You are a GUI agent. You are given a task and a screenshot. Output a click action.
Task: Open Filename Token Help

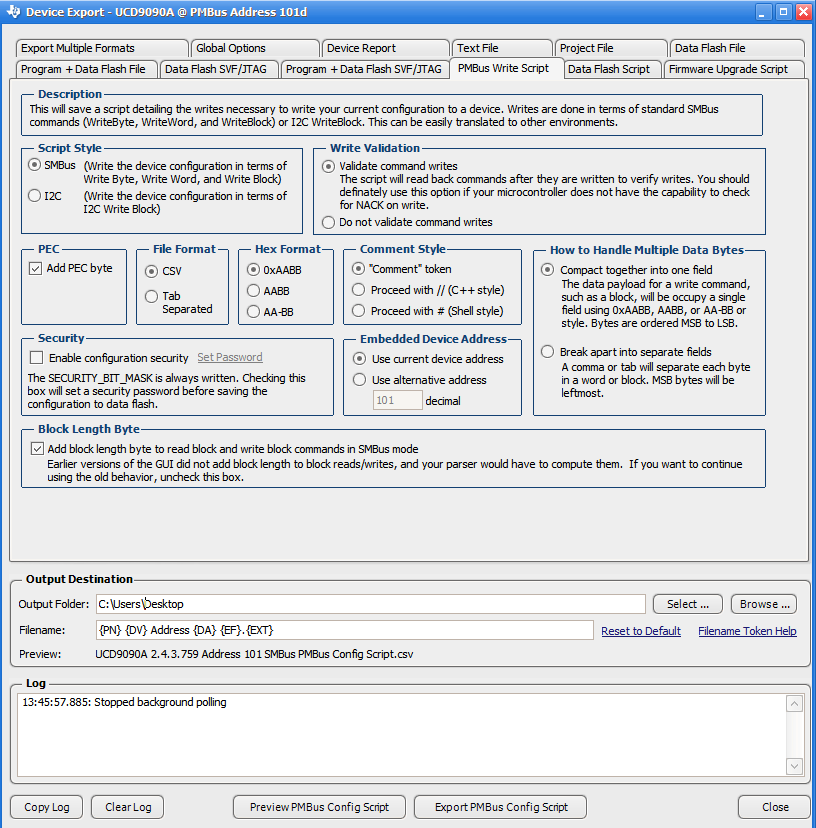pyautogui.click(x=747, y=630)
